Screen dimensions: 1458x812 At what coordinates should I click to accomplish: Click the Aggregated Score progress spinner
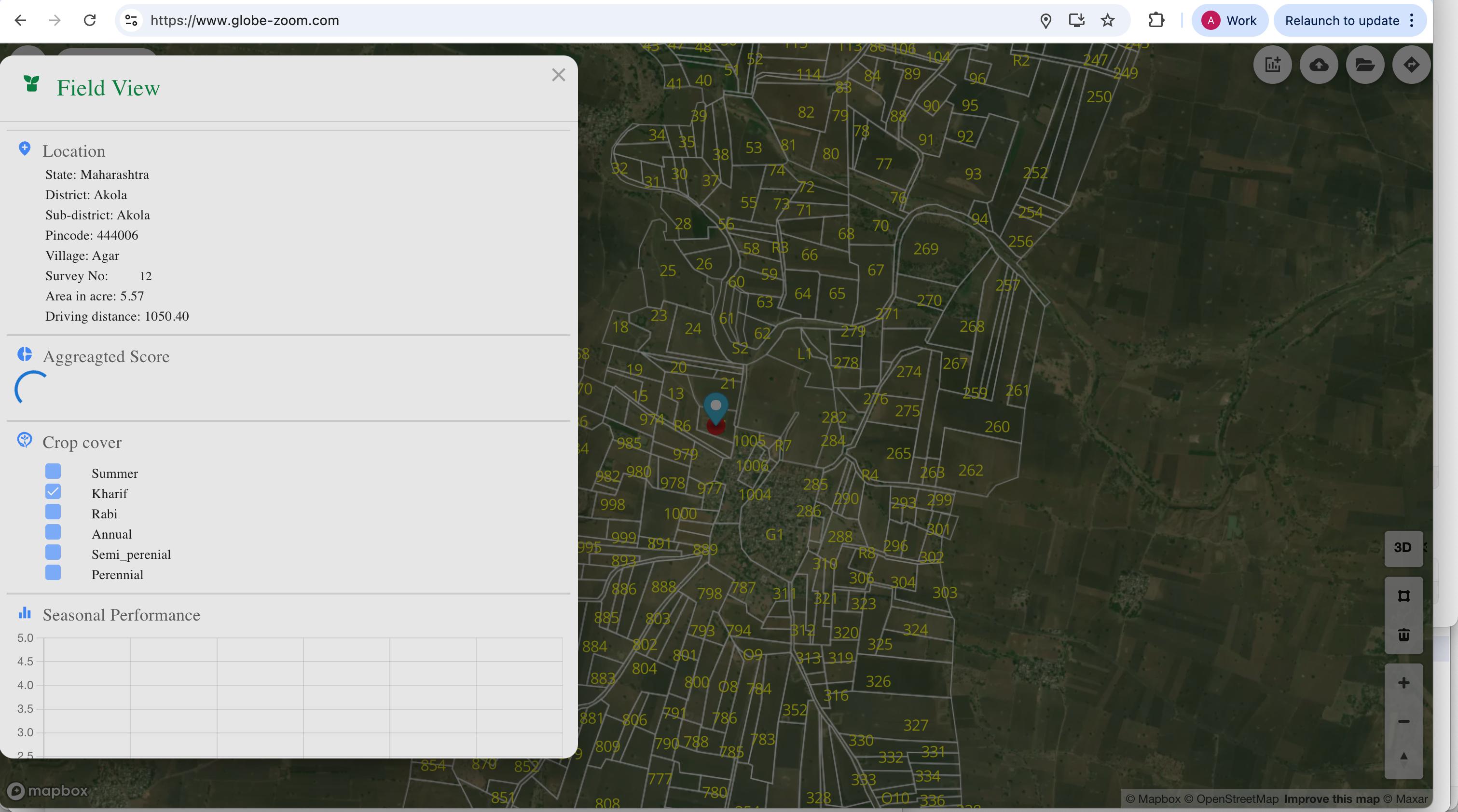point(31,388)
